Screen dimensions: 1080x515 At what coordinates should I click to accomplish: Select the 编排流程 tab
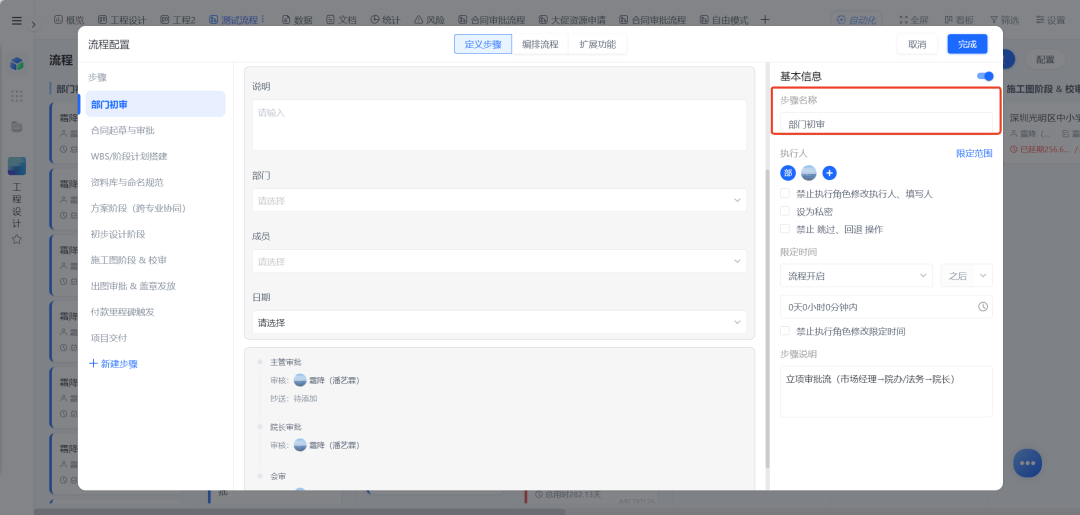(540, 44)
